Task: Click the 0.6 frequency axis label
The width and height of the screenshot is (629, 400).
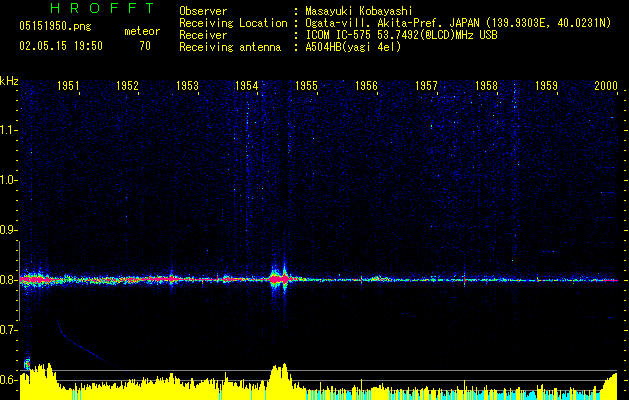Action: click(x=7, y=380)
